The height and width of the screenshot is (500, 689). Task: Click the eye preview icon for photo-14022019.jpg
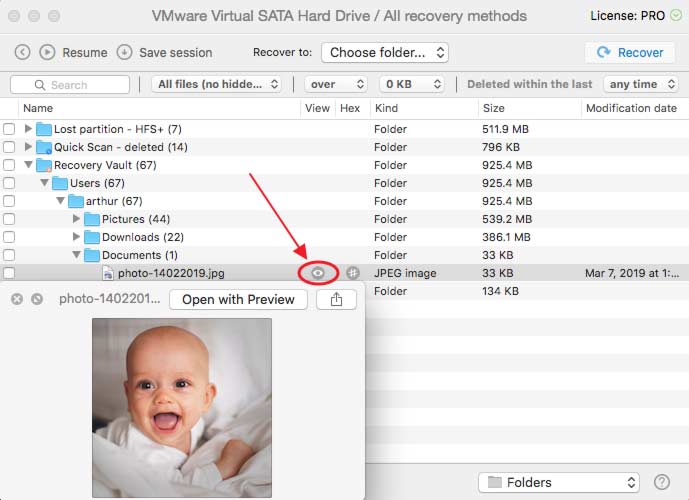click(318, 273)
